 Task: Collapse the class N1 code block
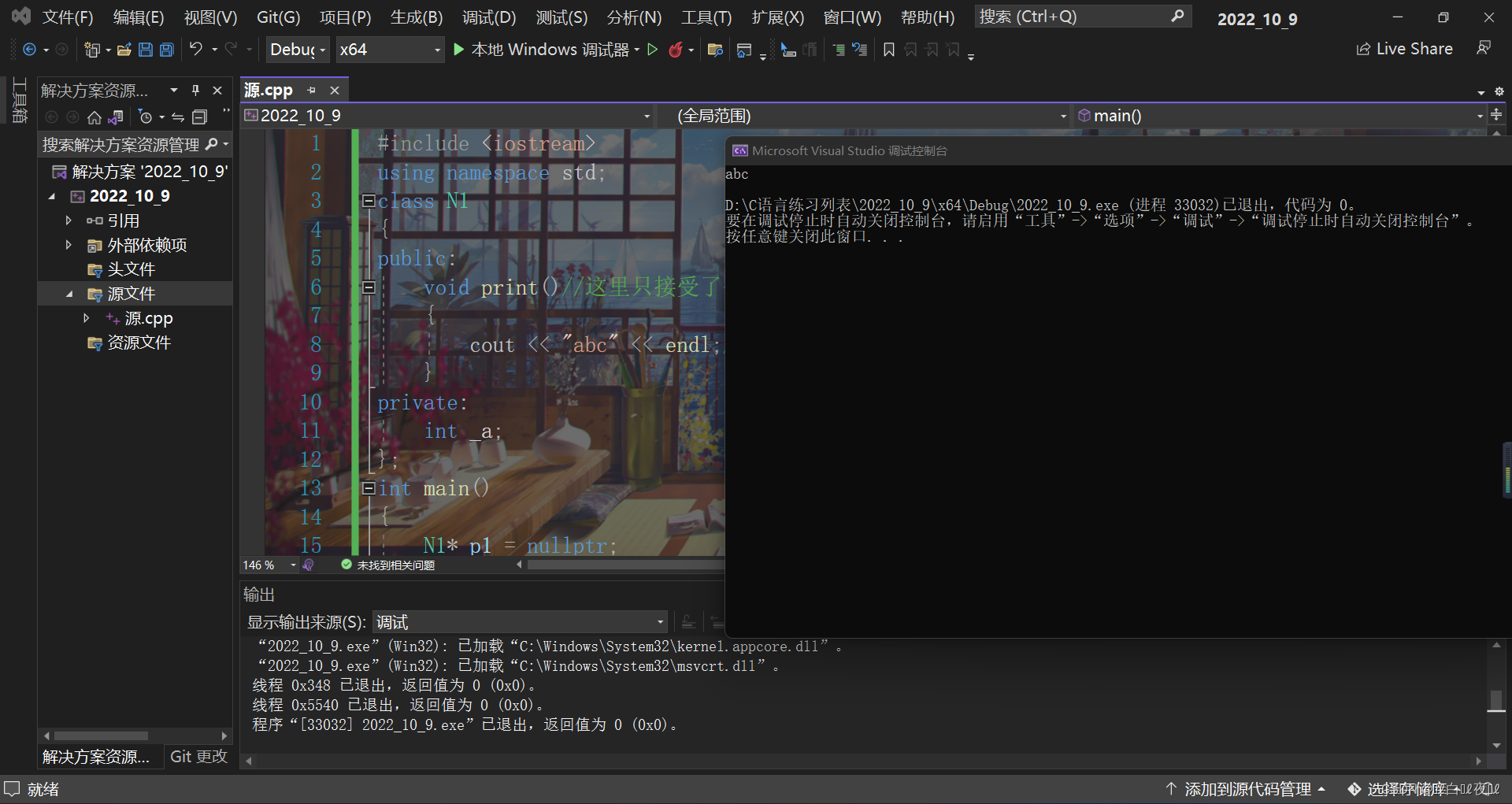pos(368,201)
